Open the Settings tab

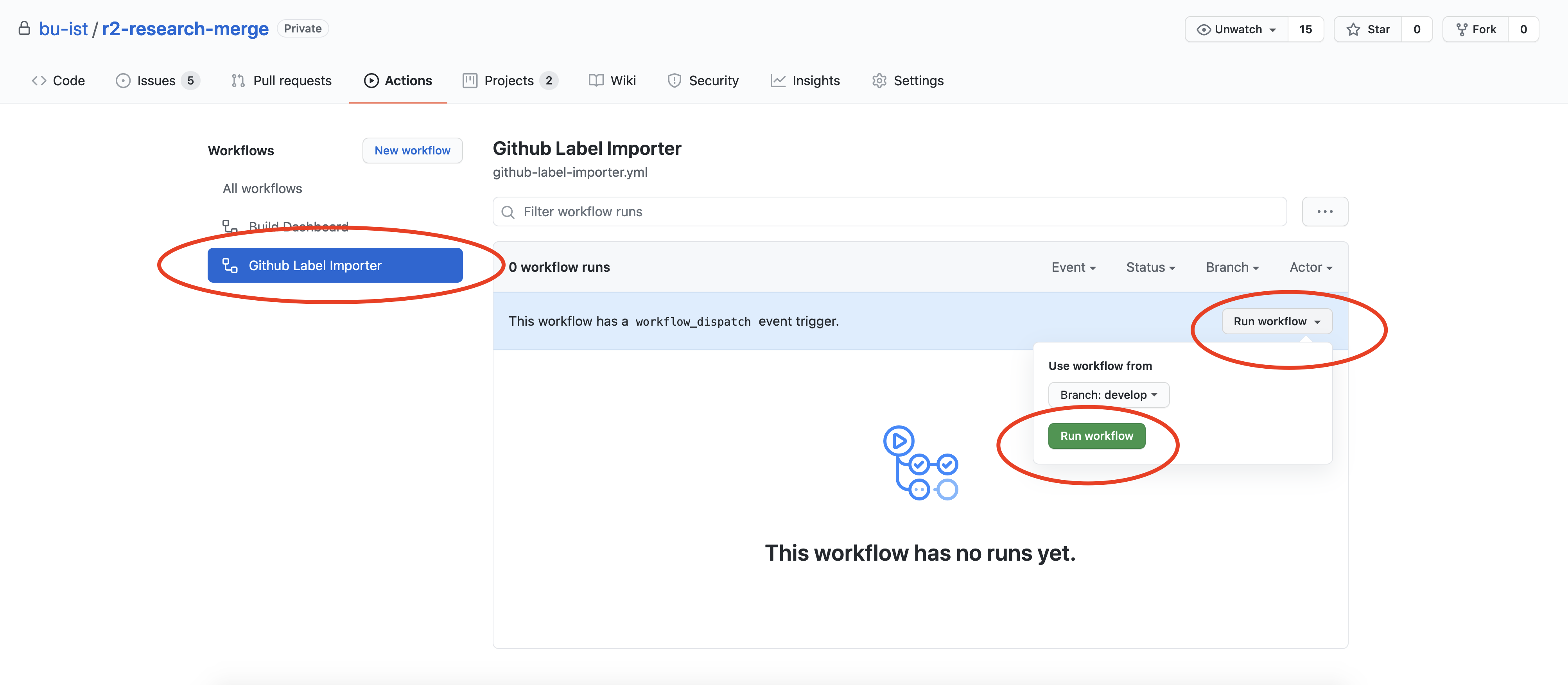pos(908,81)
